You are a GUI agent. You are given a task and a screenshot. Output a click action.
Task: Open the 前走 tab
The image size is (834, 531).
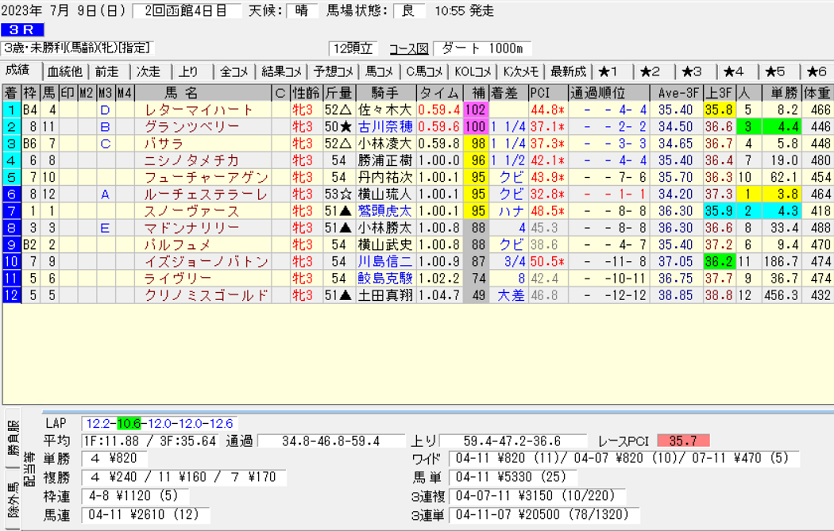[x=106, y=71]
